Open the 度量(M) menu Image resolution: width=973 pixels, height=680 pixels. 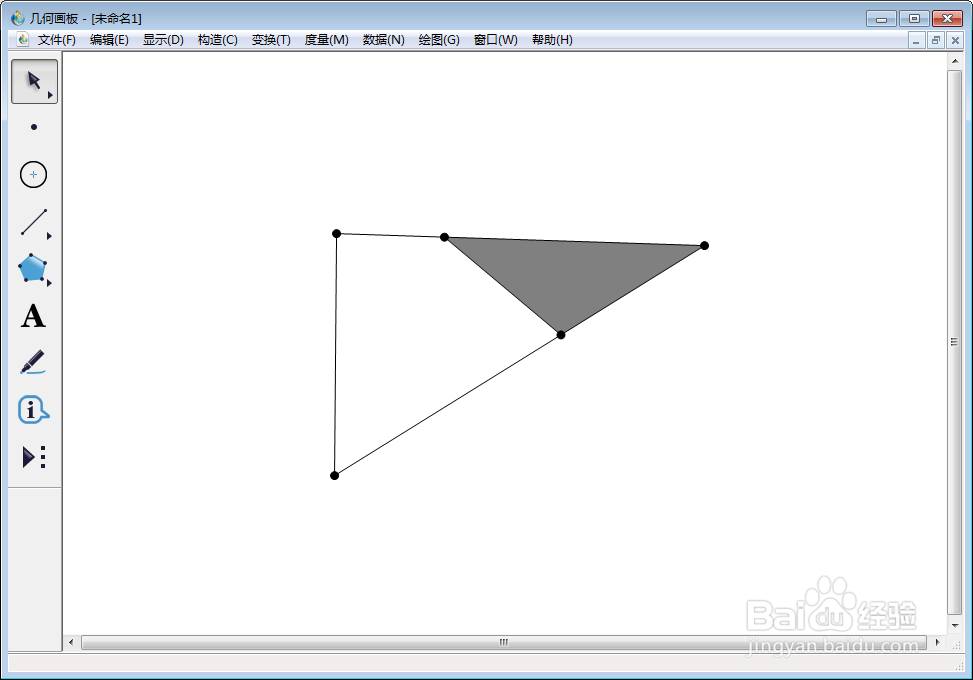coord(326,40)
